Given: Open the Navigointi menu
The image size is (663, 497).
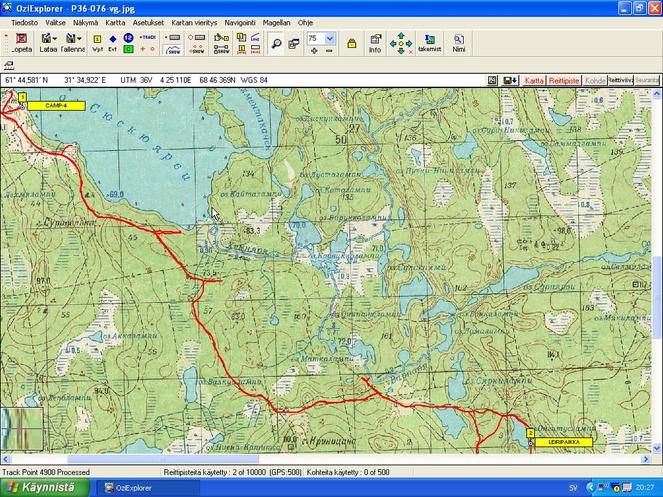Looking at the screenshot, I should pyautogui.click(x=239, y=21).
